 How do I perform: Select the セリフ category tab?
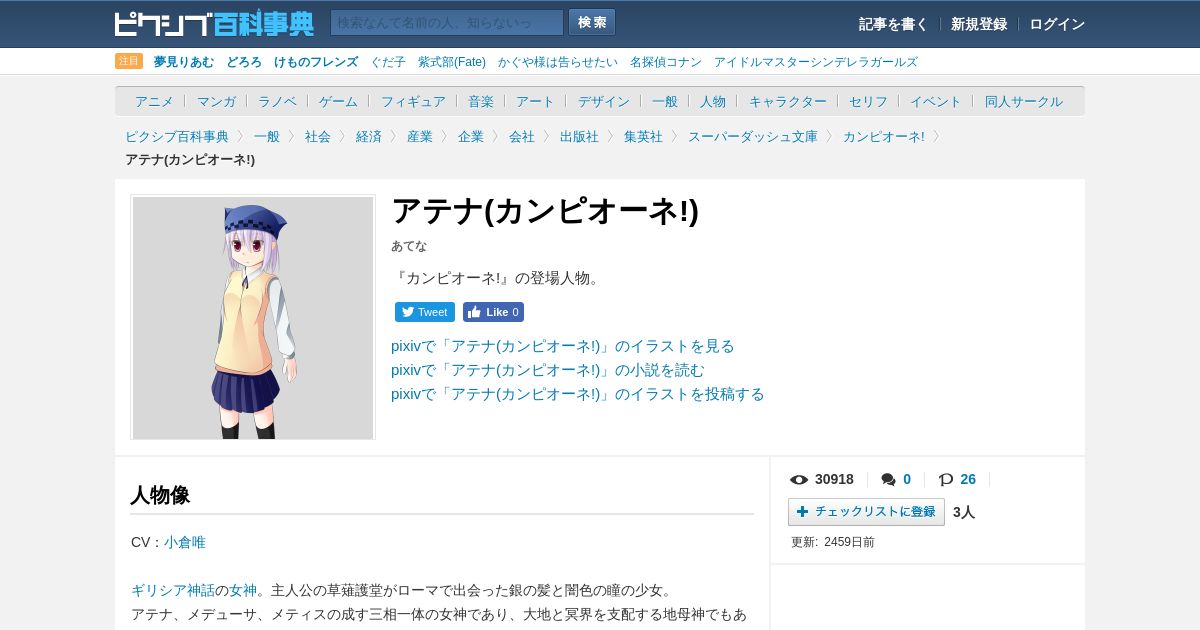coord(868,101)
